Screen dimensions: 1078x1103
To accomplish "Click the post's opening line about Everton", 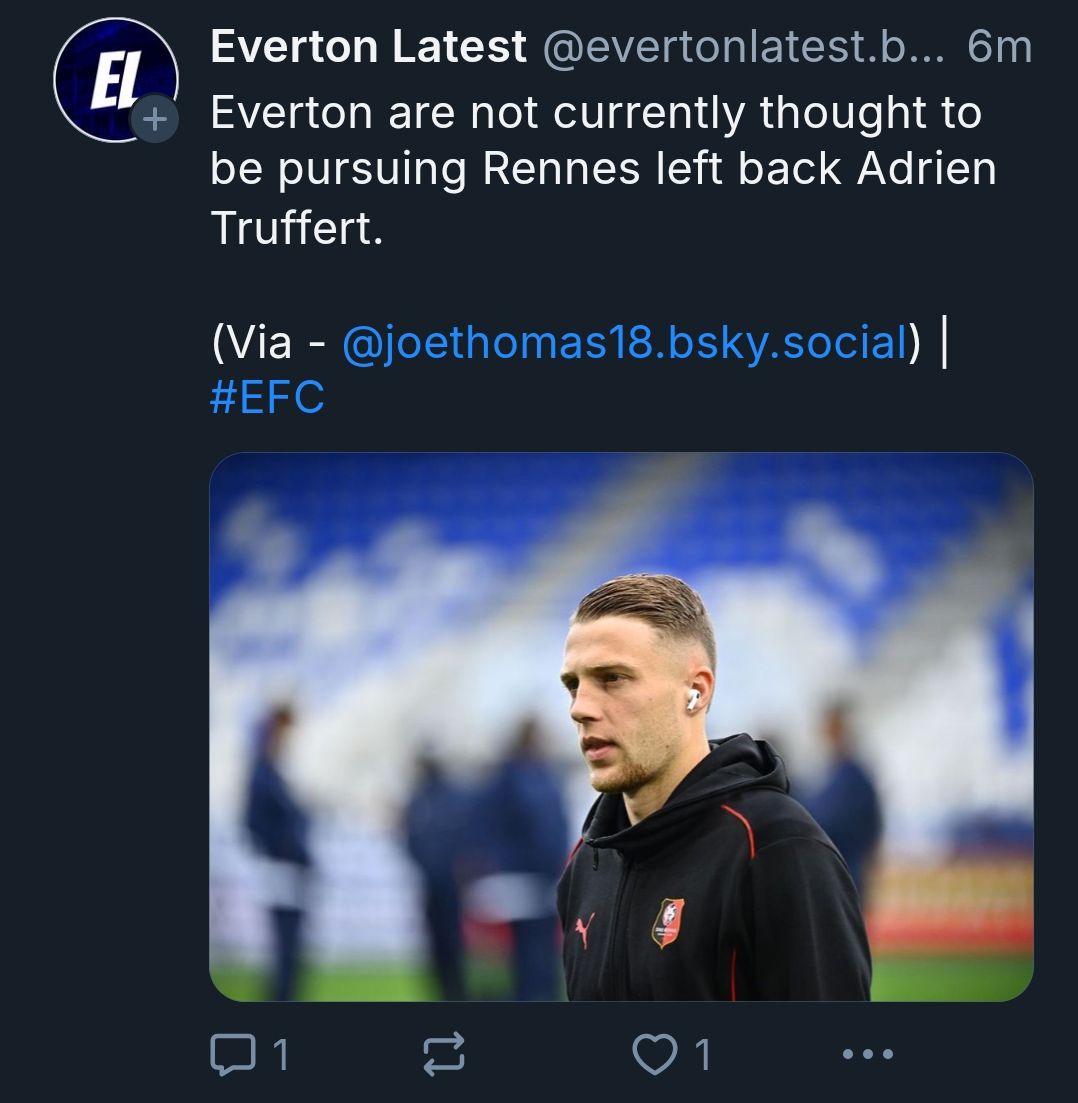I will click(596, 114).
